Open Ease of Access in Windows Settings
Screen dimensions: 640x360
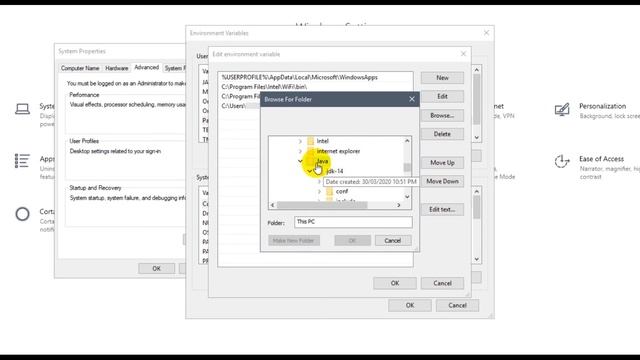pos(601,159)
